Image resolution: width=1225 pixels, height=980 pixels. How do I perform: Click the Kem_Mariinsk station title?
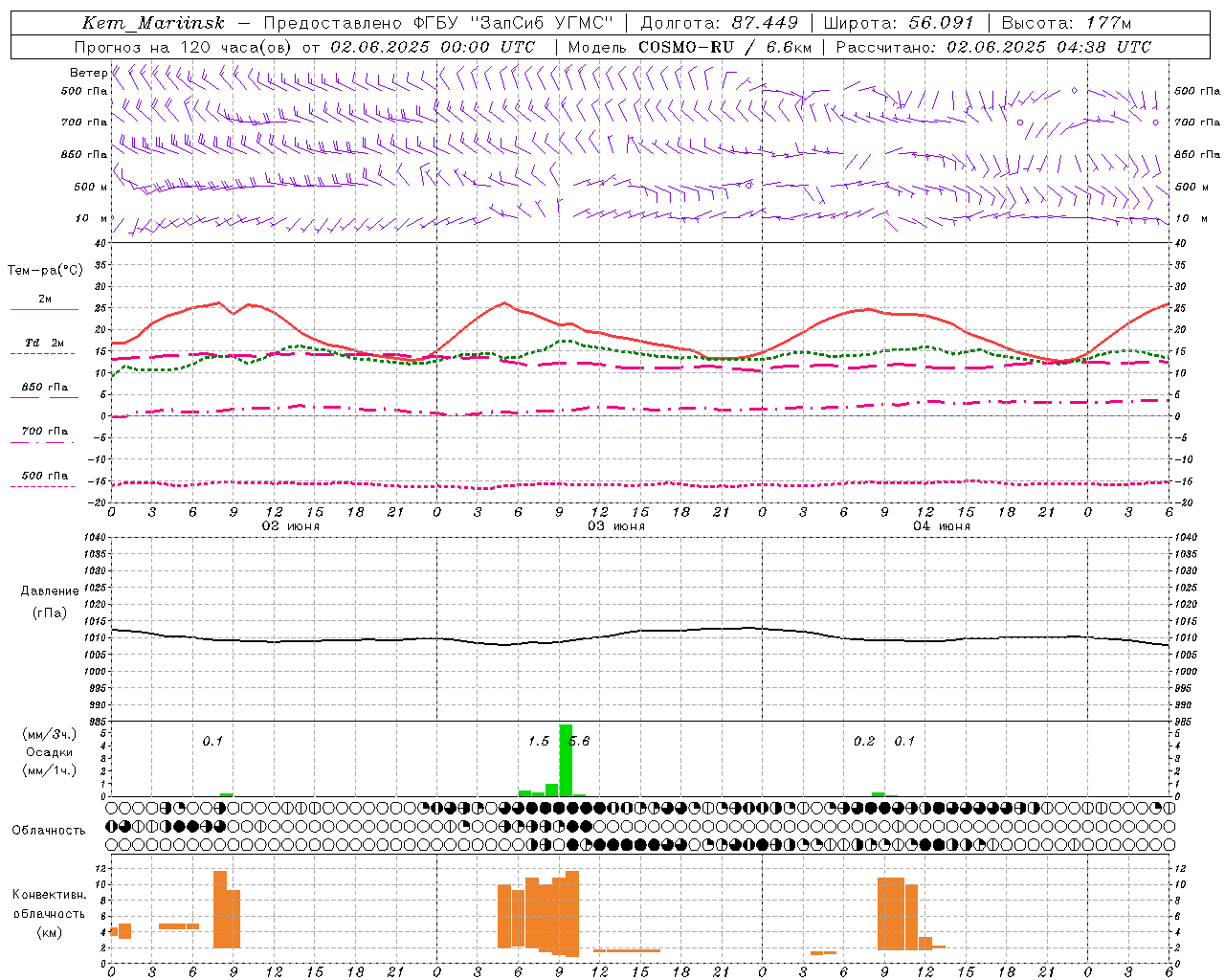tap(153, 23)
